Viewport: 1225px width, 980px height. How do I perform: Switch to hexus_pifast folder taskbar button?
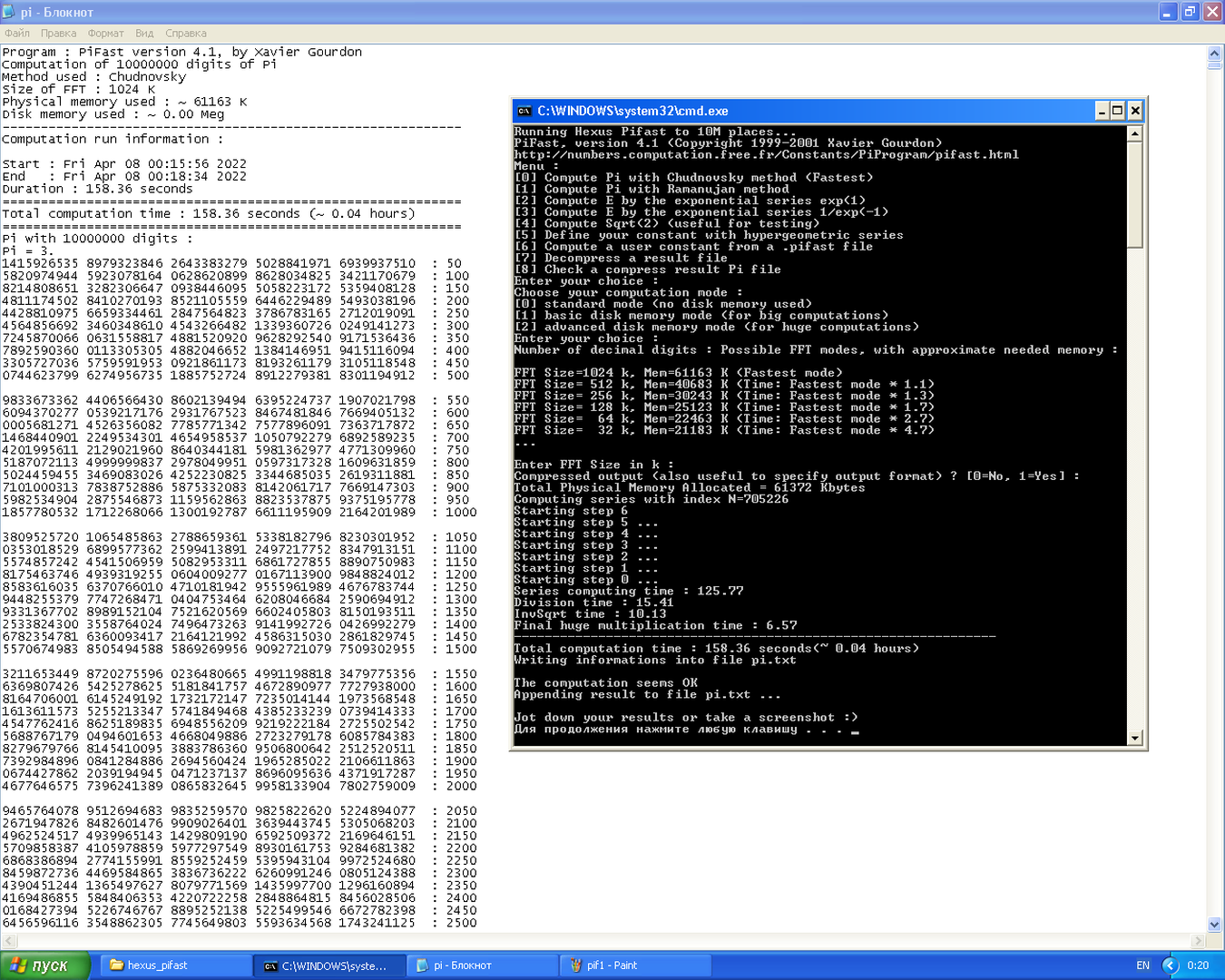coord(176,965)
